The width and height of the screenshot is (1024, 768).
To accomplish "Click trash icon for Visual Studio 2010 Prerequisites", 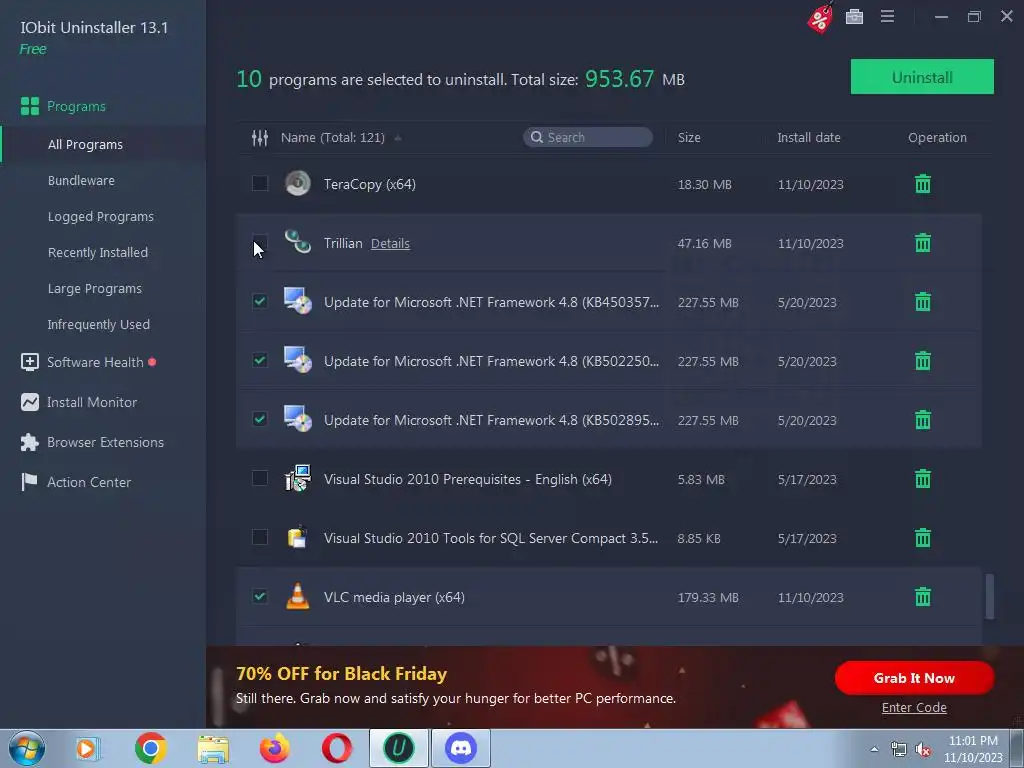I will (922, 479).
